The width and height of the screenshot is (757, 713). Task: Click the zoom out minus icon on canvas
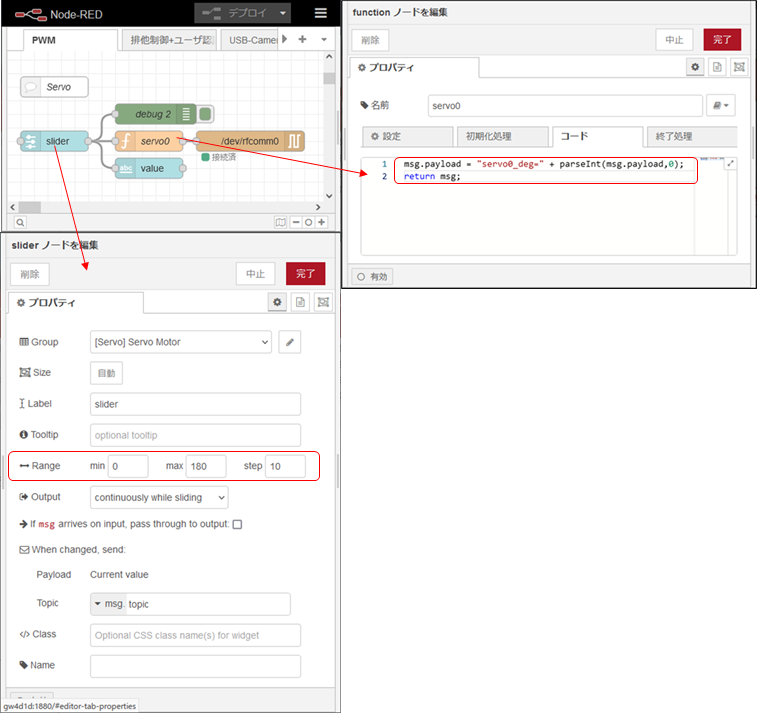click(x=295, y=222)
